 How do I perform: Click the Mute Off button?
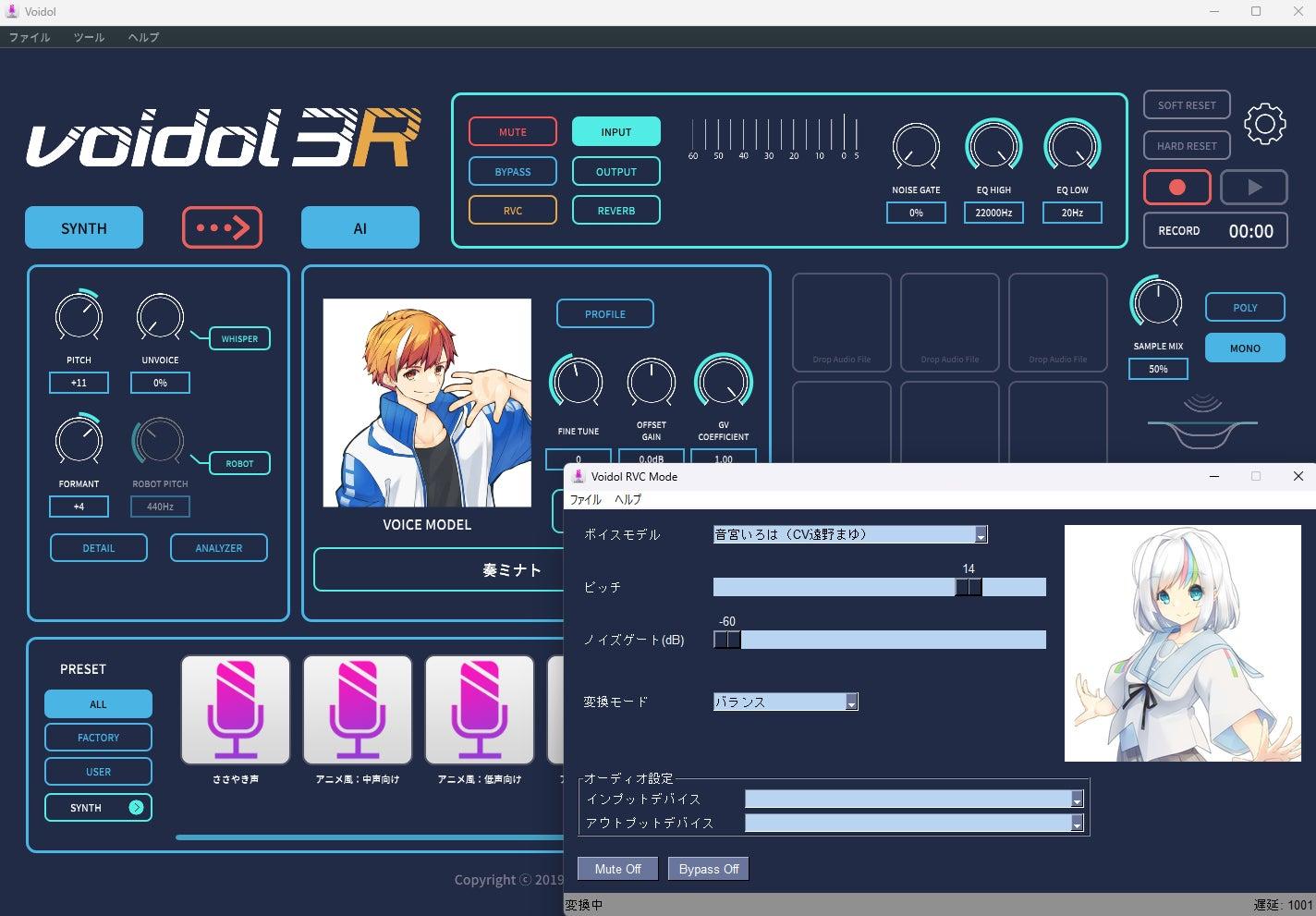pos(617,869)
